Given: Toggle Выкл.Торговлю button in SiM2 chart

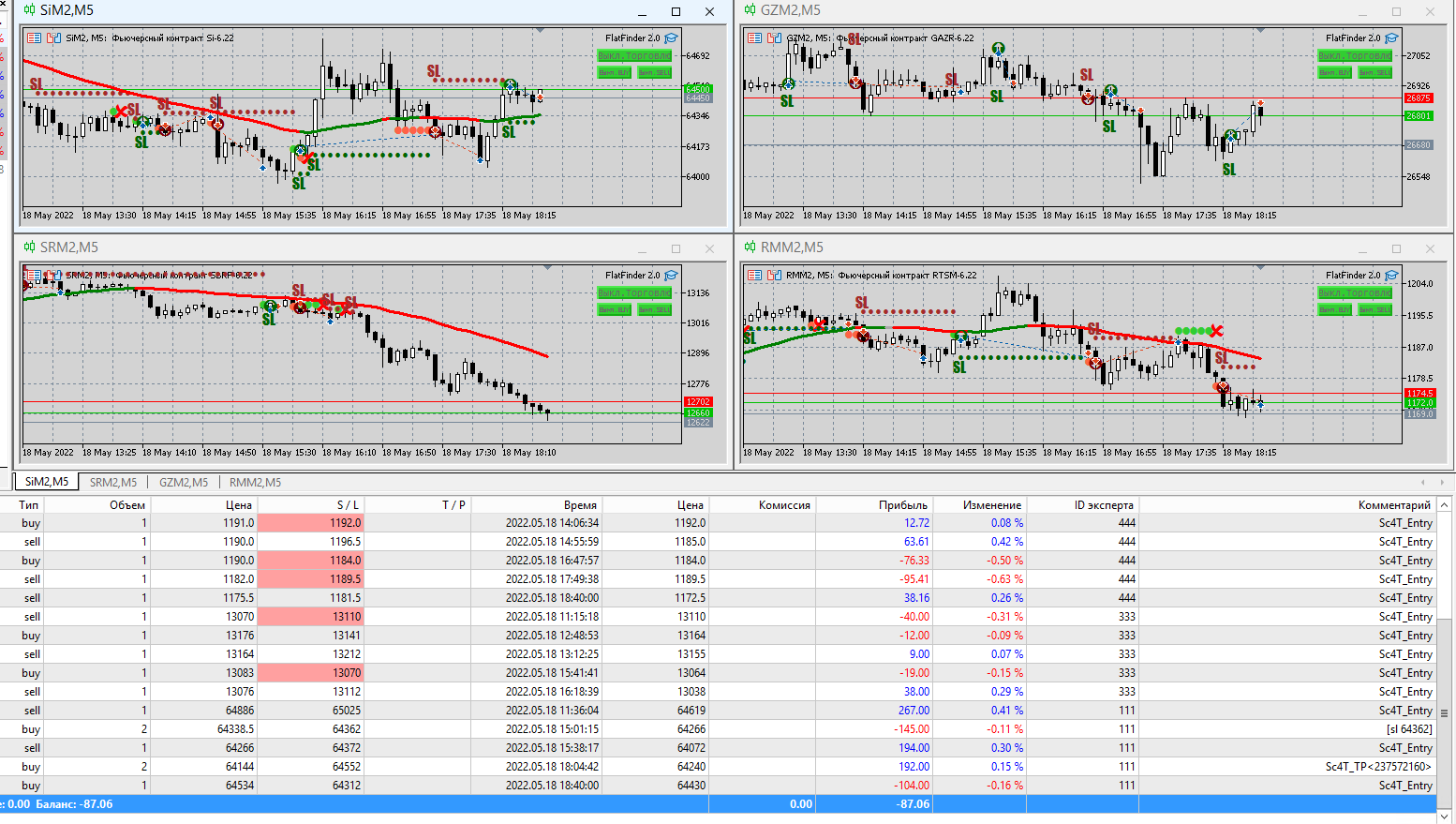Looking at the screenshot, I should 634,56.
